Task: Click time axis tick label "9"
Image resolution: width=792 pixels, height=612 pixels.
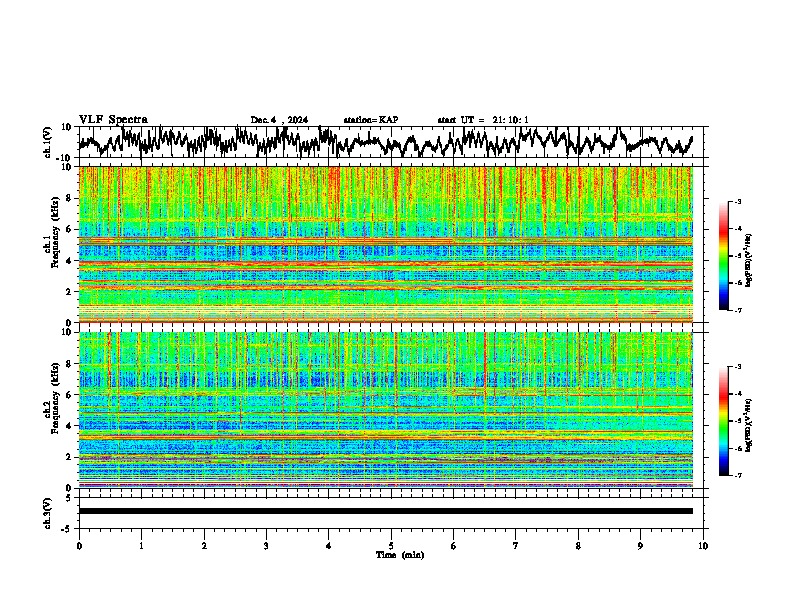Action: pyautogui.click(x=640, y=546)
